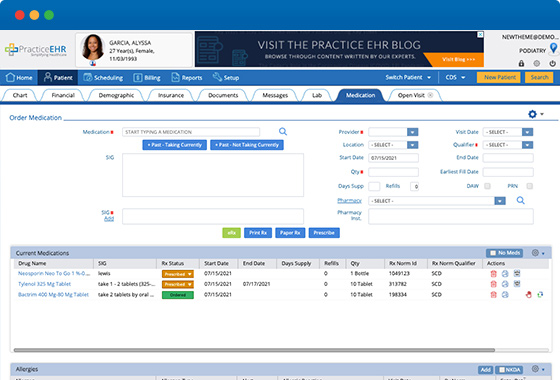Close the Open Visit tab with its x icon
This screenshot has width=560, height=380.
pos(430,95)
